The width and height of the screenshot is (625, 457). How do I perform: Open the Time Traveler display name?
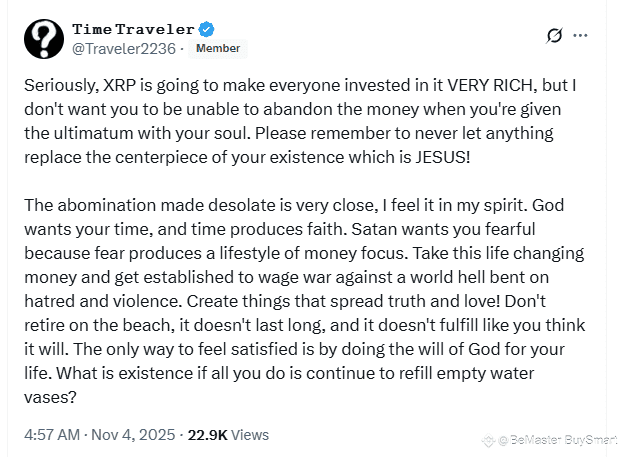(x=134, y=28)
